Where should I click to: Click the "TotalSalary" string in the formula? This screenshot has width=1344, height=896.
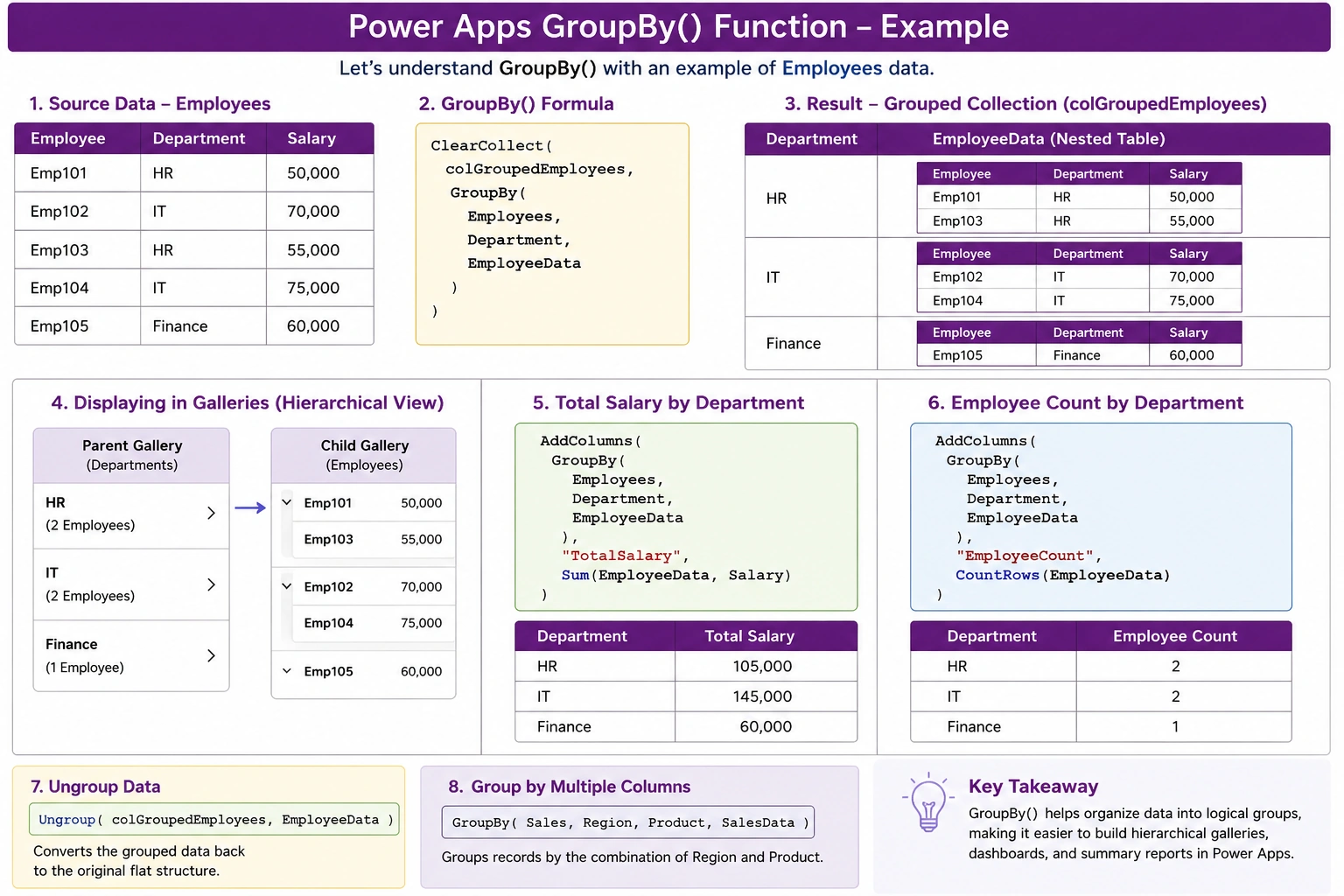click(621, 556)
